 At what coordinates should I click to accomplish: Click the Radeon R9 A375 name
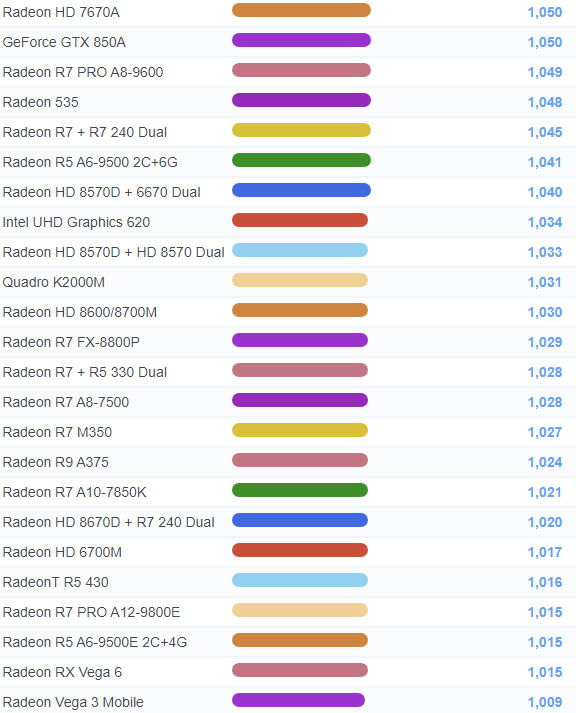(55, 462)
